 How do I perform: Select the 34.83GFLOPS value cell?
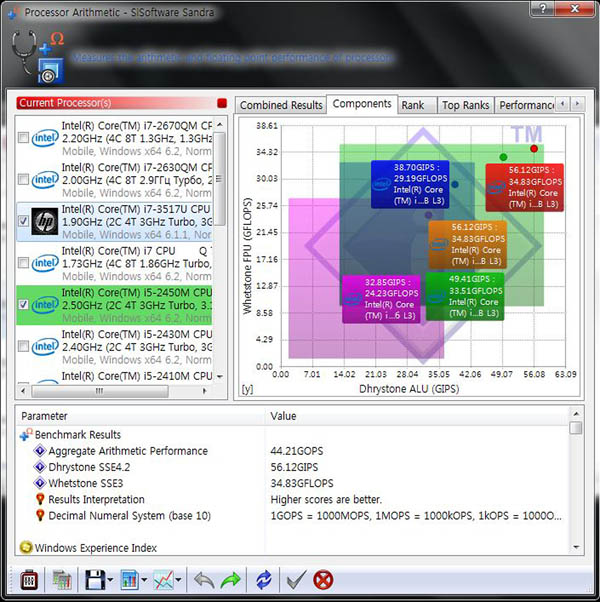(302, 483)
